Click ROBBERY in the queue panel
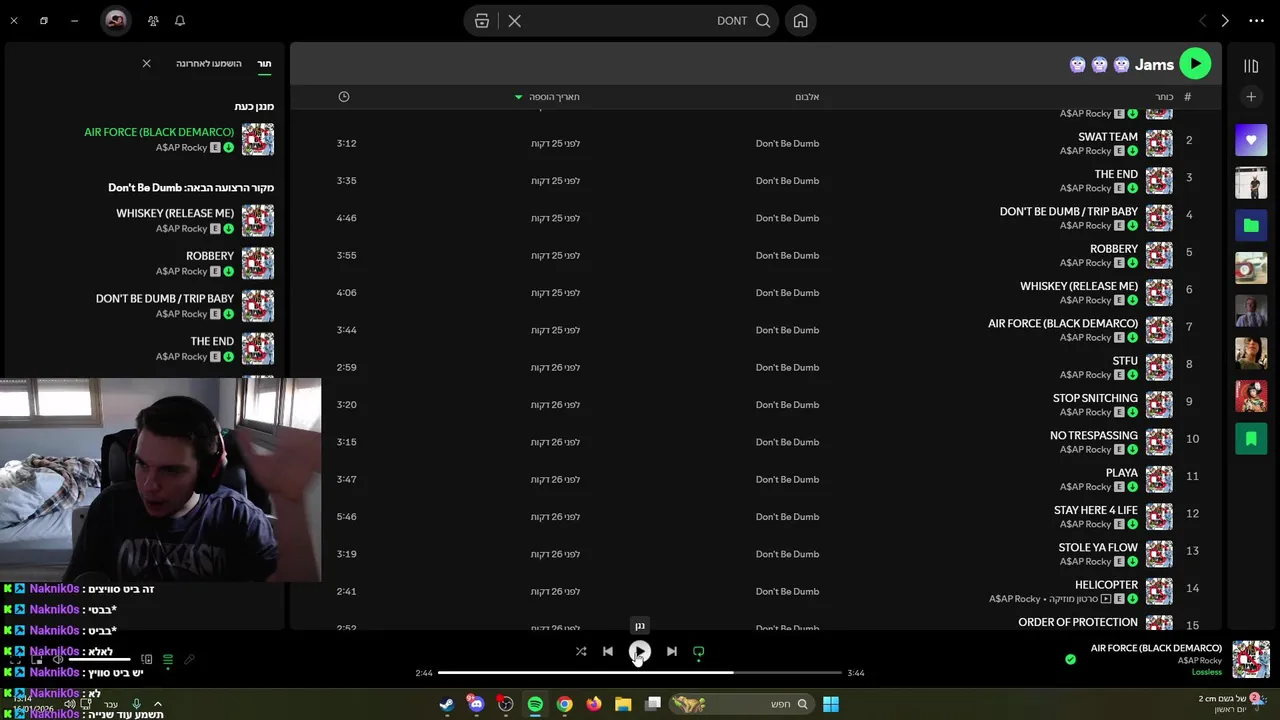1280x720 pixels. [x=210, y=256]
